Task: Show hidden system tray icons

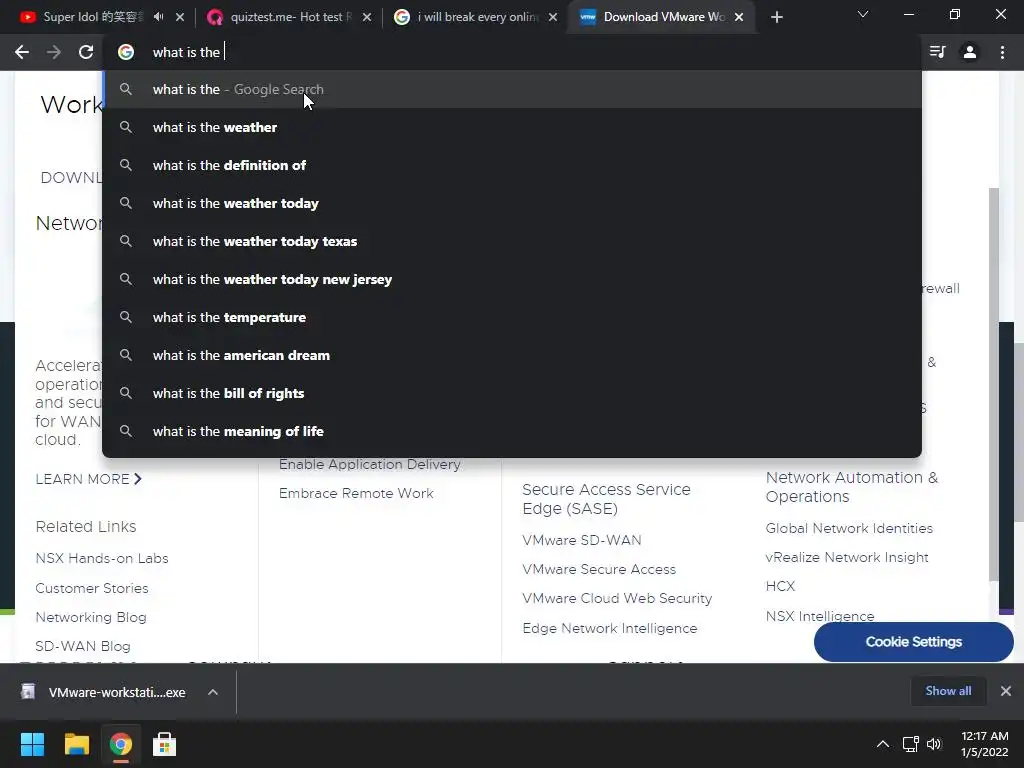Action: coord(883,744)
